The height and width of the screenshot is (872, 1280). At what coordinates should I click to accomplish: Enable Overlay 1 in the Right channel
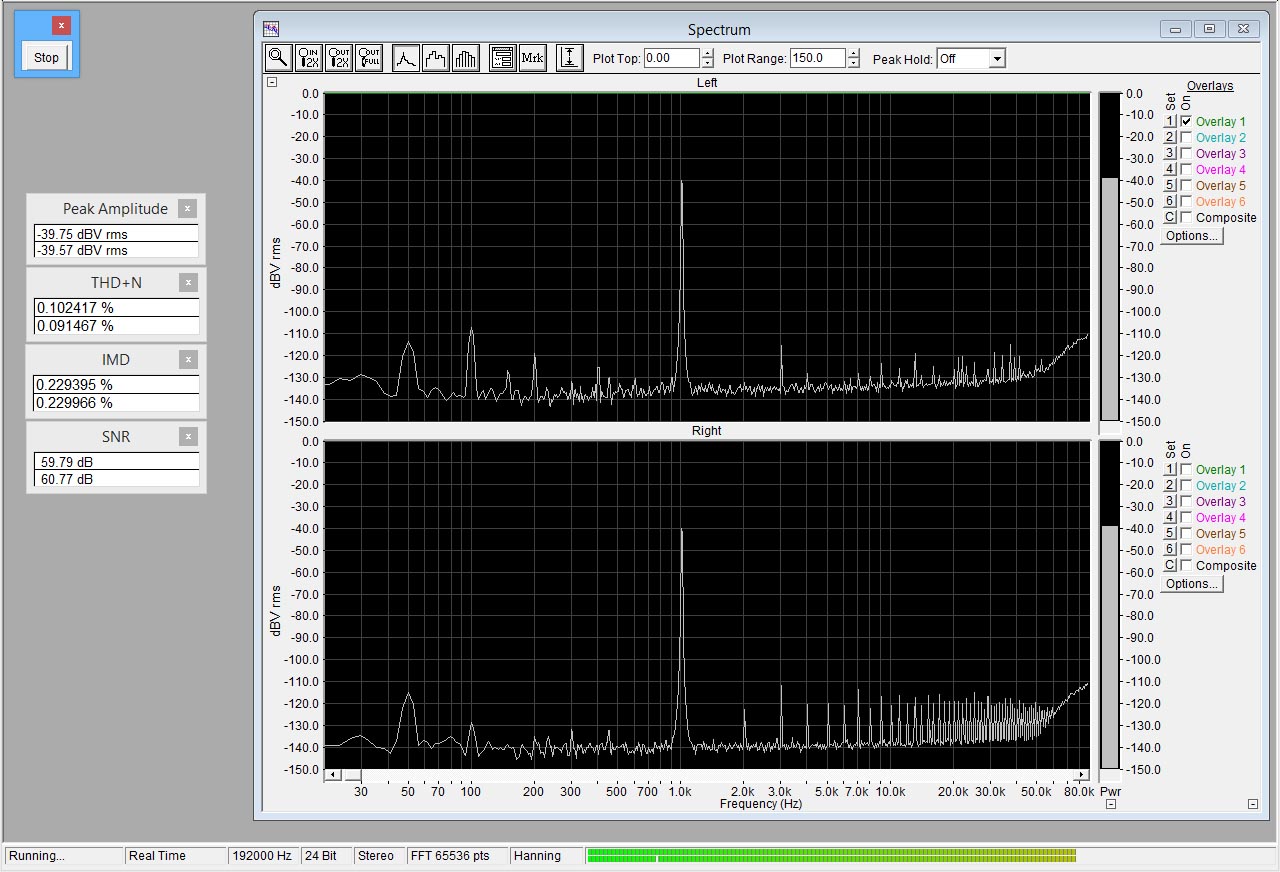coord(1186,469)
